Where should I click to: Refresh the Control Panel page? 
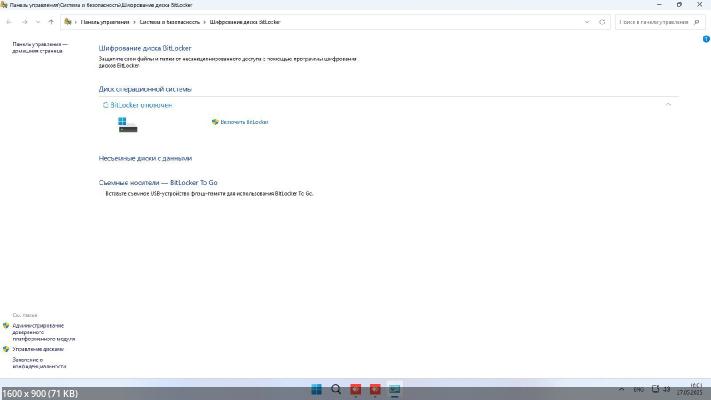tap(602, 22)
